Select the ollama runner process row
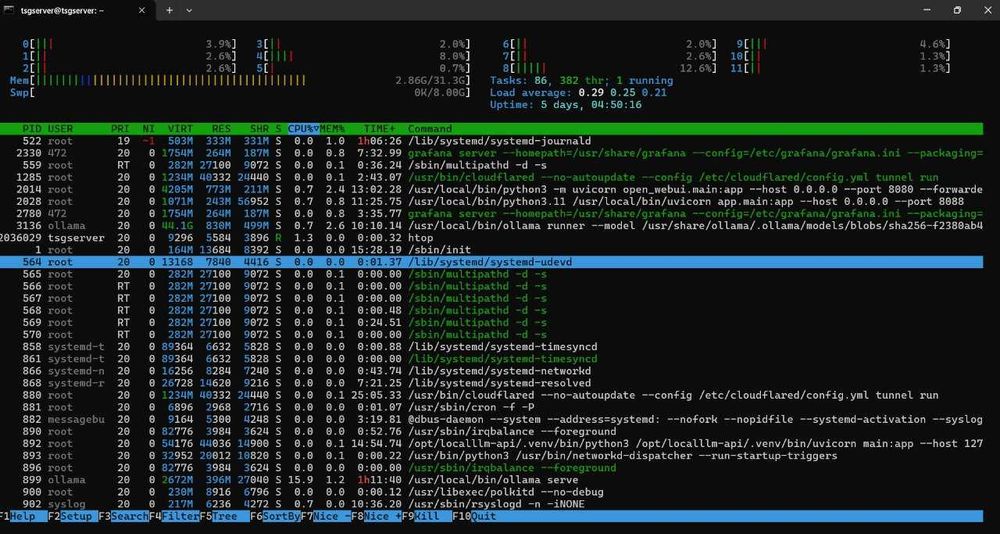Image resolution: width=1000 pixels, height=534 pixels. click(x=491, y=226)
